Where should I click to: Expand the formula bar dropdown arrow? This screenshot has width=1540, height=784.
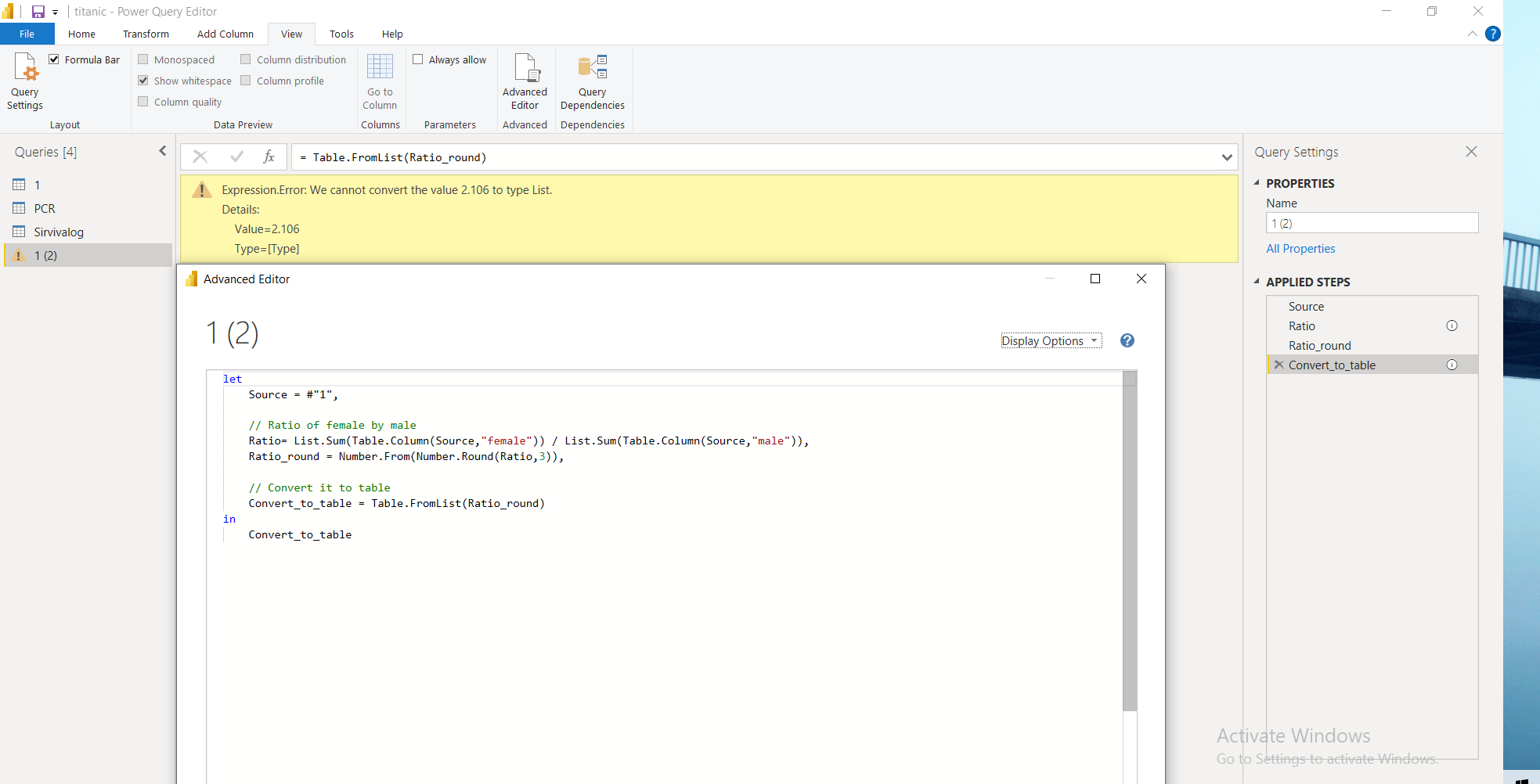pyautogui.click(x=1226, y=157)
